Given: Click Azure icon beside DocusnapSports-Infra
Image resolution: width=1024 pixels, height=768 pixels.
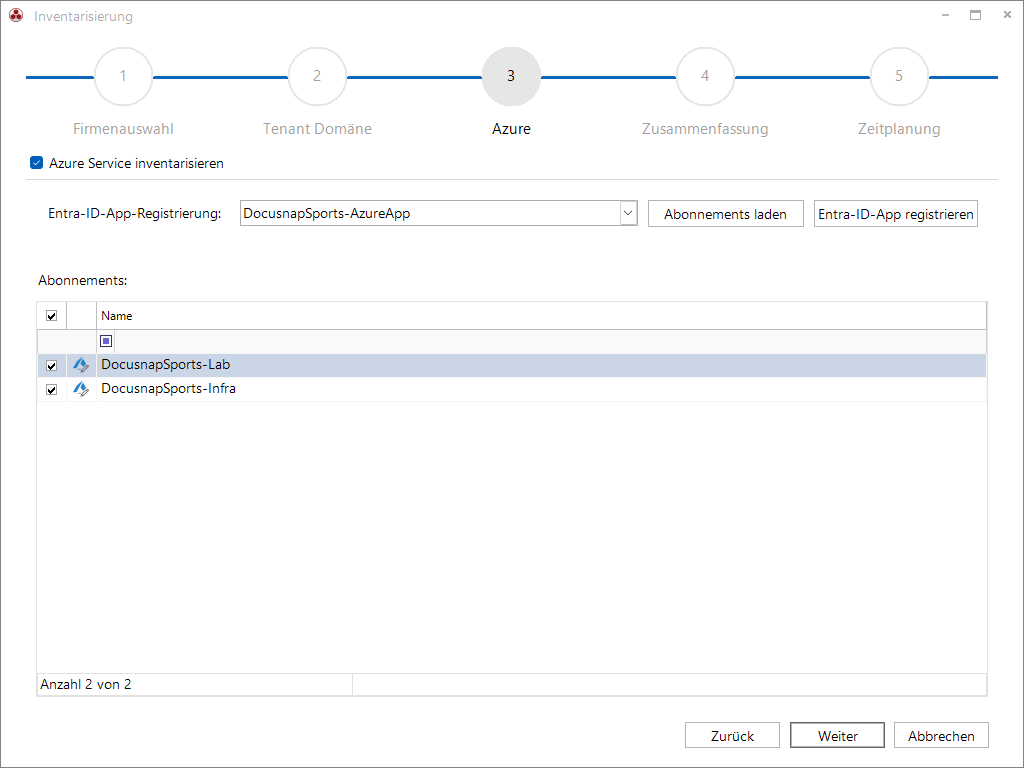Looking at the screenshot, I should (x=81, y=389).
